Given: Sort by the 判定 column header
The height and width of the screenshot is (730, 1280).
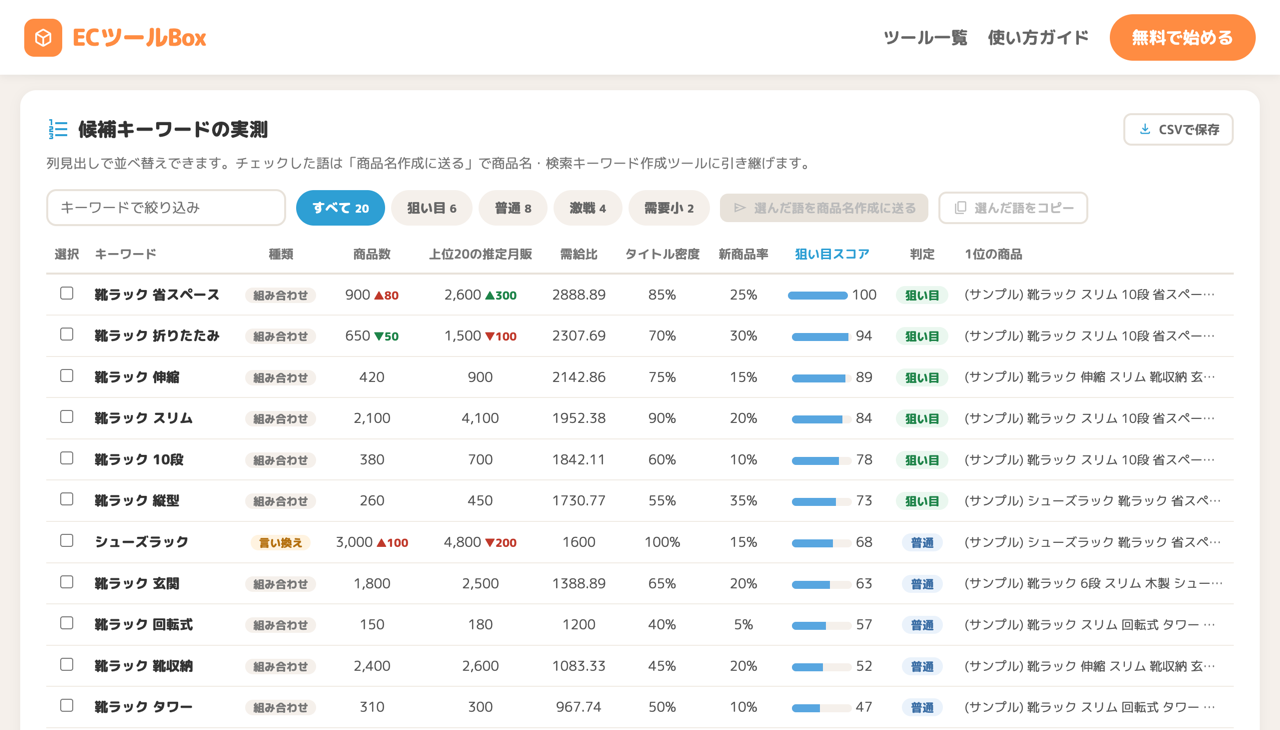Looking at the screenshot, I should pos(922,254).
